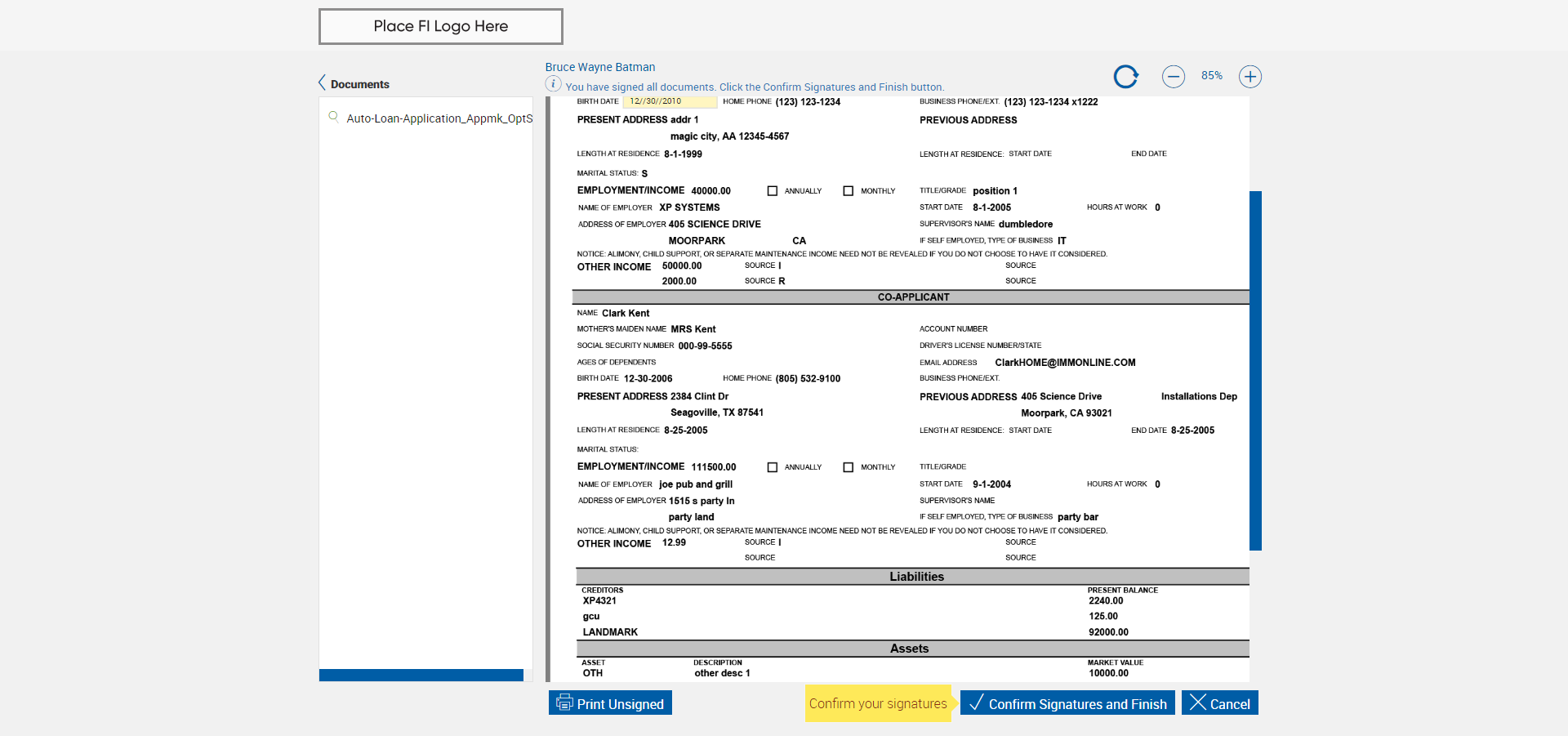Image resolution: width=1568 pixels, height=736 pixels.
Task: Check the applicant's Annually income checkbox
Action: coord(772,191)
